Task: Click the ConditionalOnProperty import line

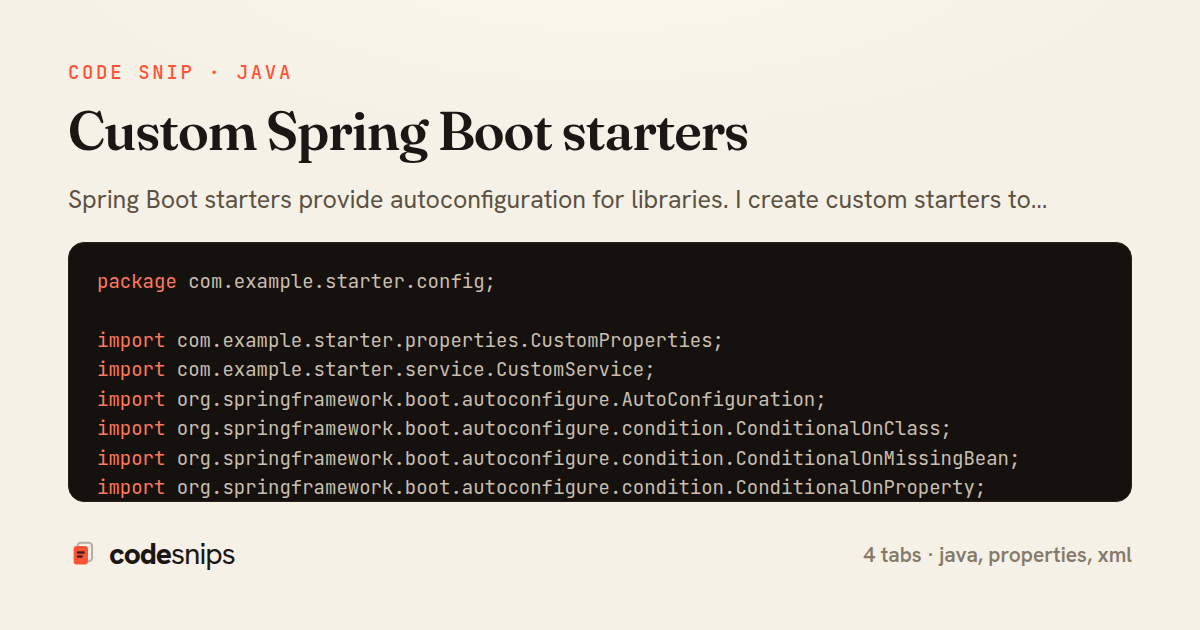Action: (x=541, y=487)
